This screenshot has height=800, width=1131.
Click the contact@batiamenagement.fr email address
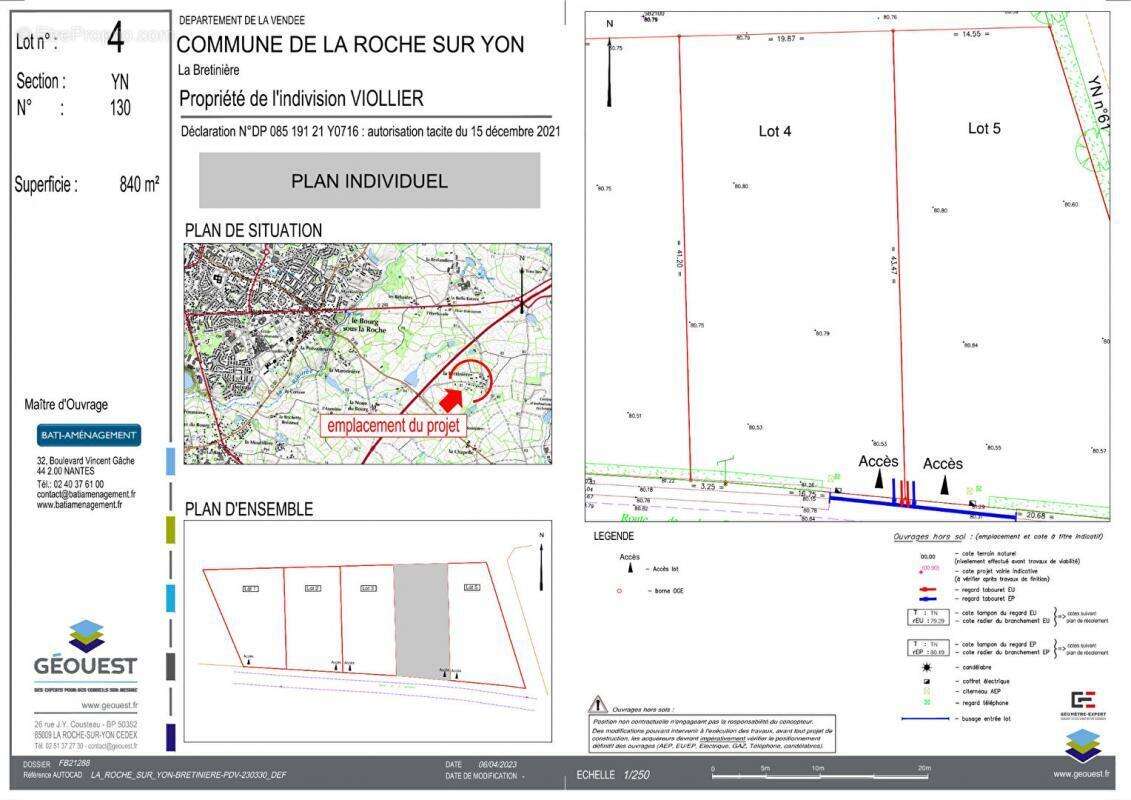(87, 494)
